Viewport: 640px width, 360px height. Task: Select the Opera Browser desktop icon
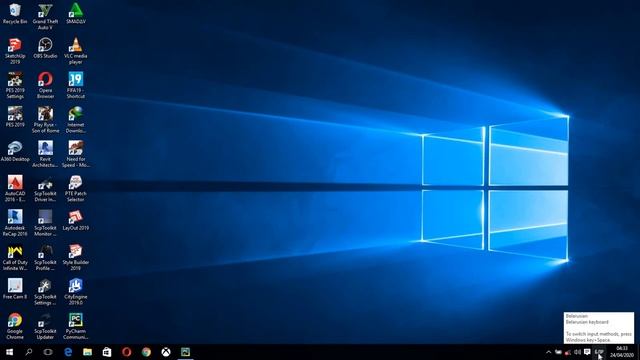click(45, 85)
